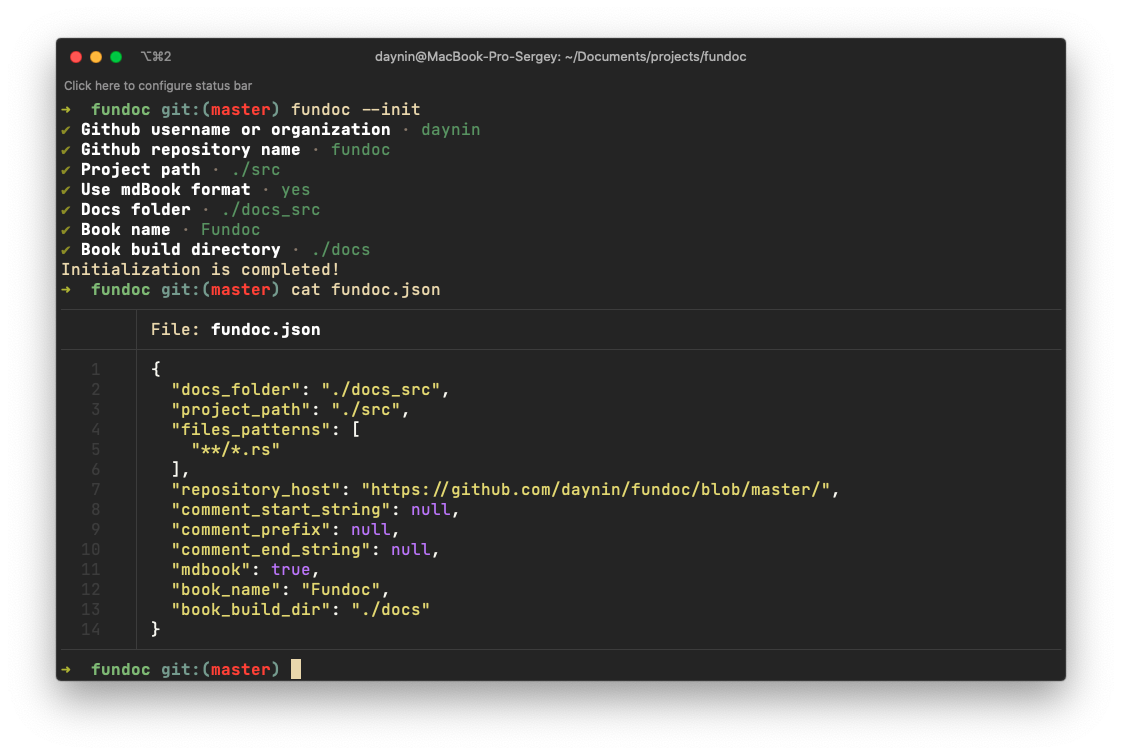This screenshot has width=1122, height=755.
Task: Click the github.com/daynin/fundoc URL string
Action: [x=595, y=490]
